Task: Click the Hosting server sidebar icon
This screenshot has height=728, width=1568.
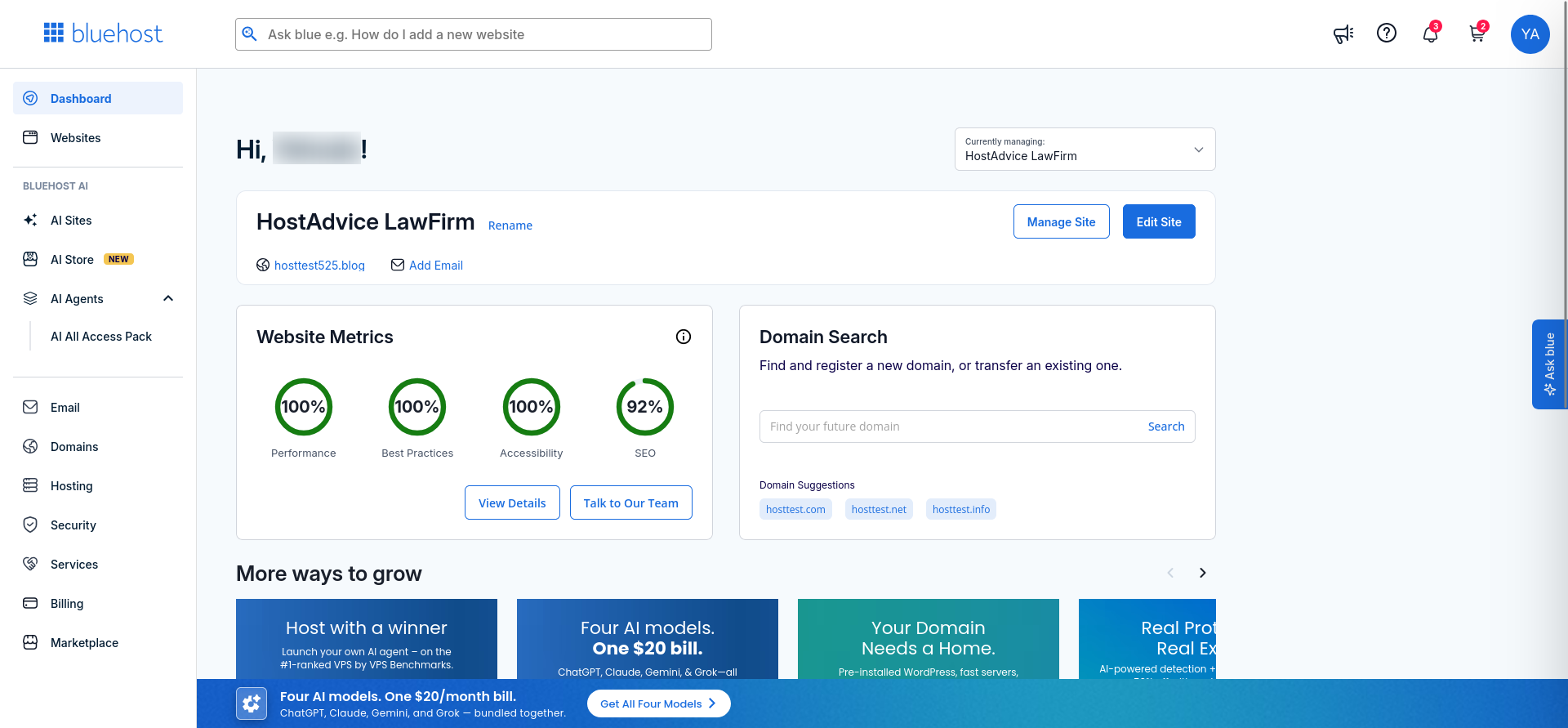Action: pos(30,485)
